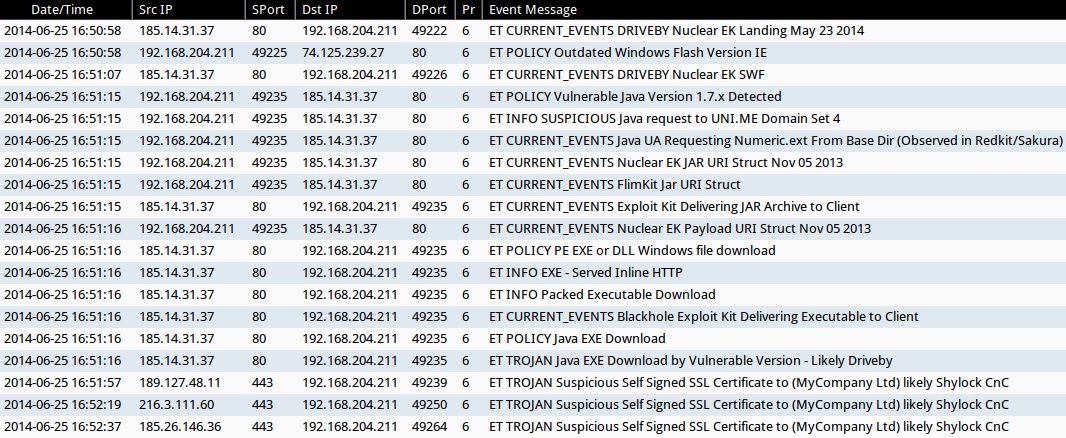The image size is (1066, 438).
Task: Select the UNI.ME Domain Set 4 event
Action: 664,119
